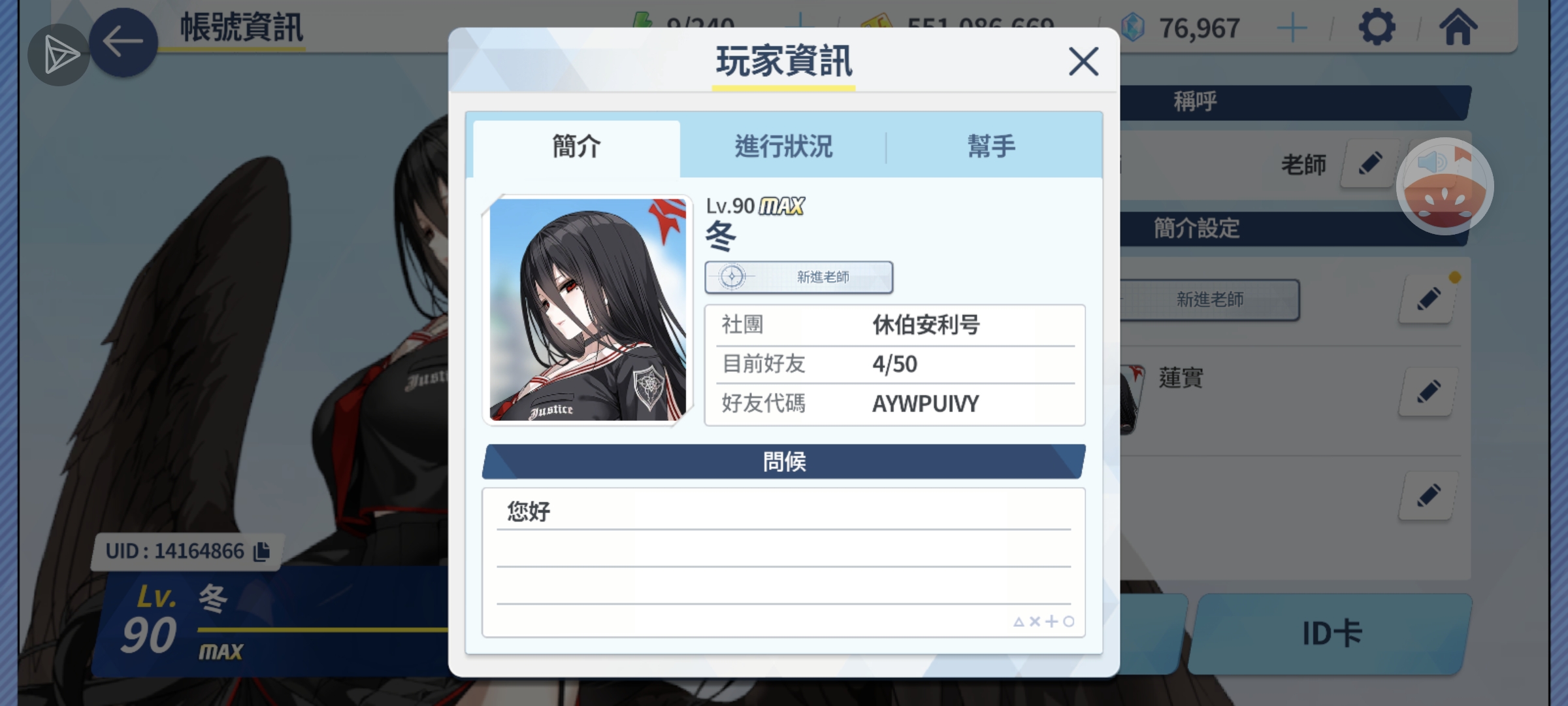This screenshot has height=706, width=1568.
Task: Tap the 新進老師 title badge in popup
Action: (x=798, y=277)
